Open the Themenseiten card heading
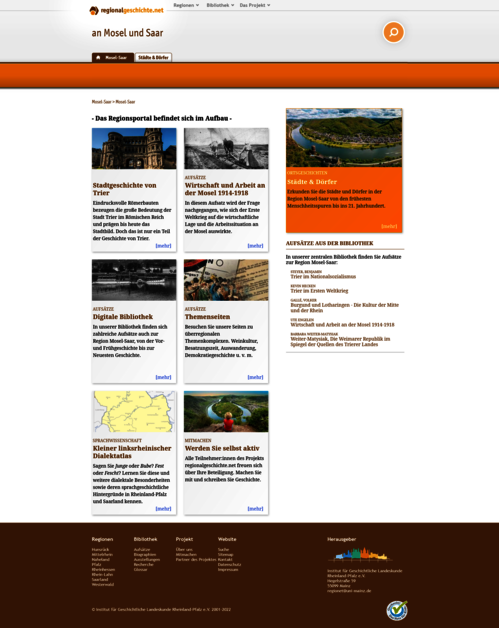The height and width of the screenshot is (628, 499). (x=207, y=317)
